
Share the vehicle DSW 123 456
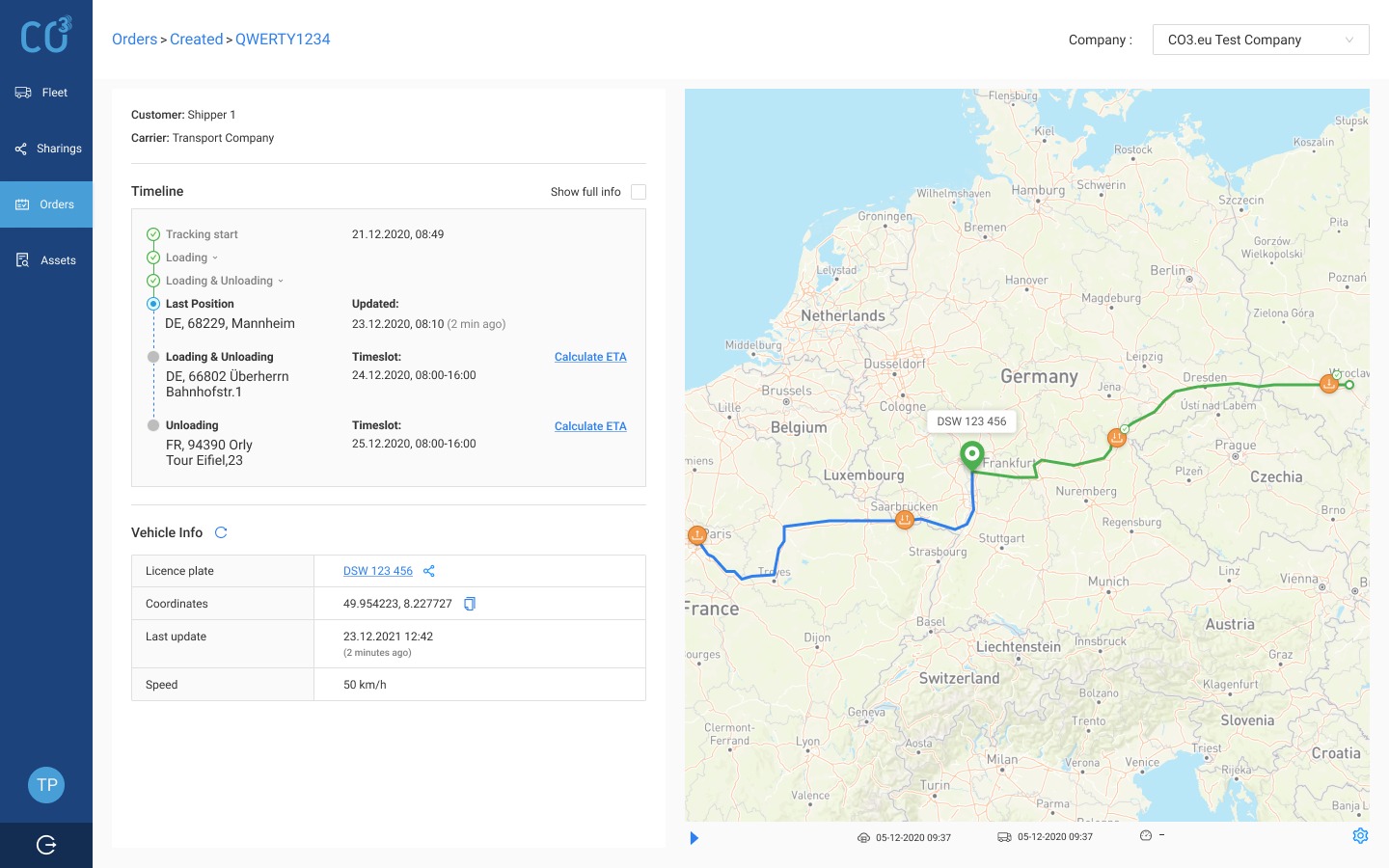[429, 571]
